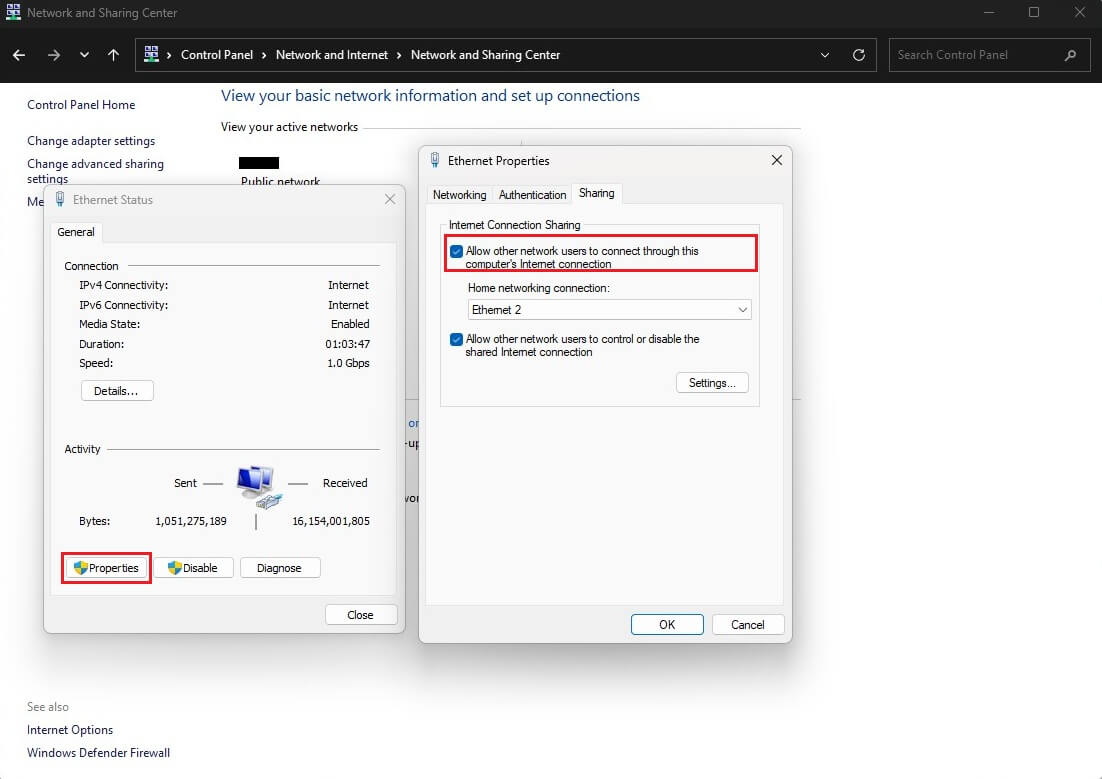Expand the recent locations chevron near back arrow

pyautogui.click(x=84, y=55)
